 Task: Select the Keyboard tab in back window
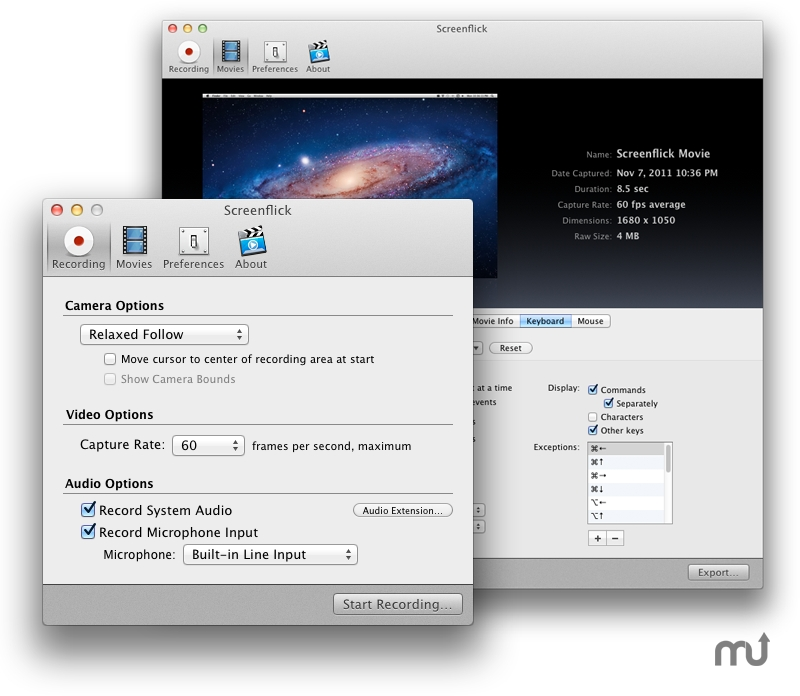click(x=545, y=321)
